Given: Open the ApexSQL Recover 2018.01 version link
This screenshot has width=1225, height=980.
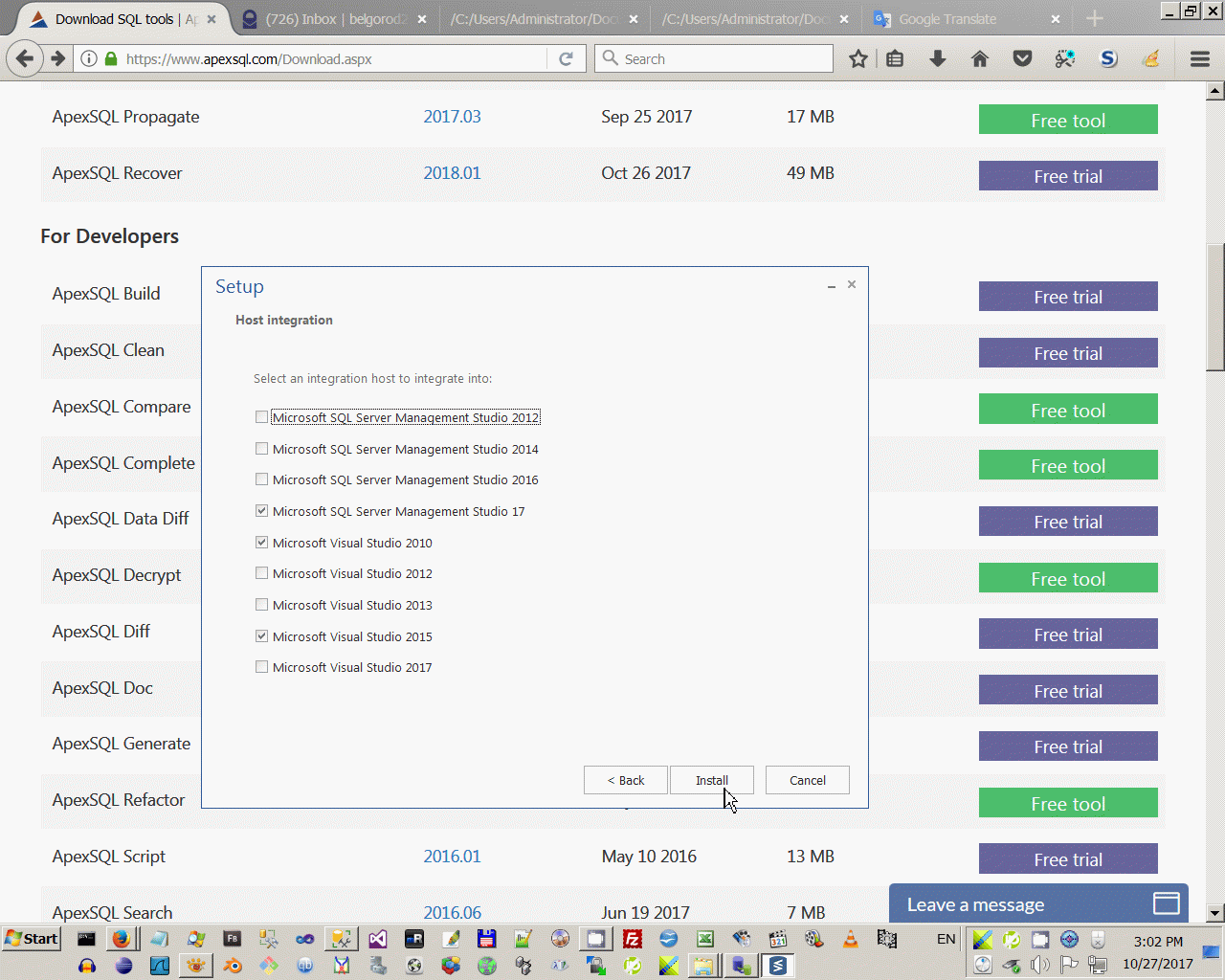Looking at the screenshot, I should click(x=453, y=173).
